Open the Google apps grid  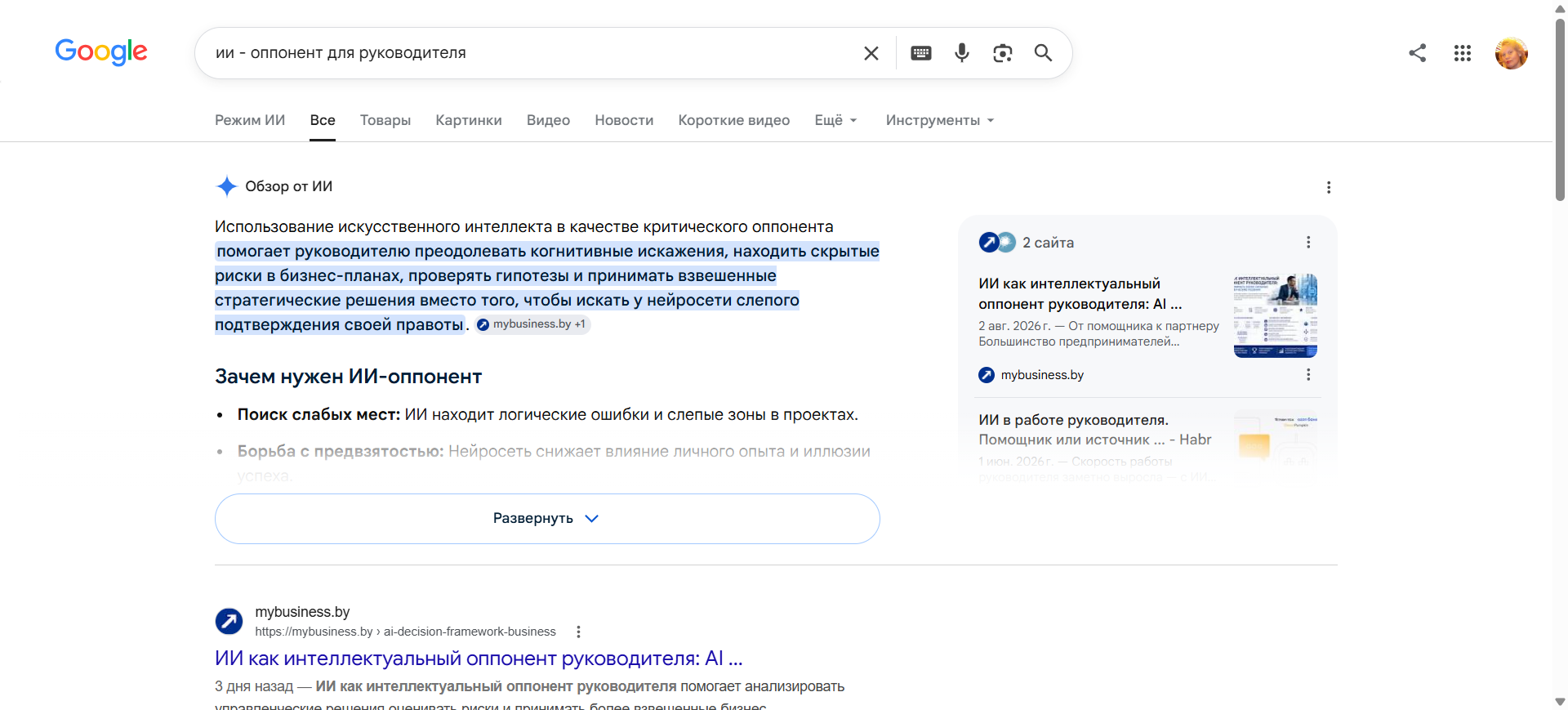click(1463, 53)
